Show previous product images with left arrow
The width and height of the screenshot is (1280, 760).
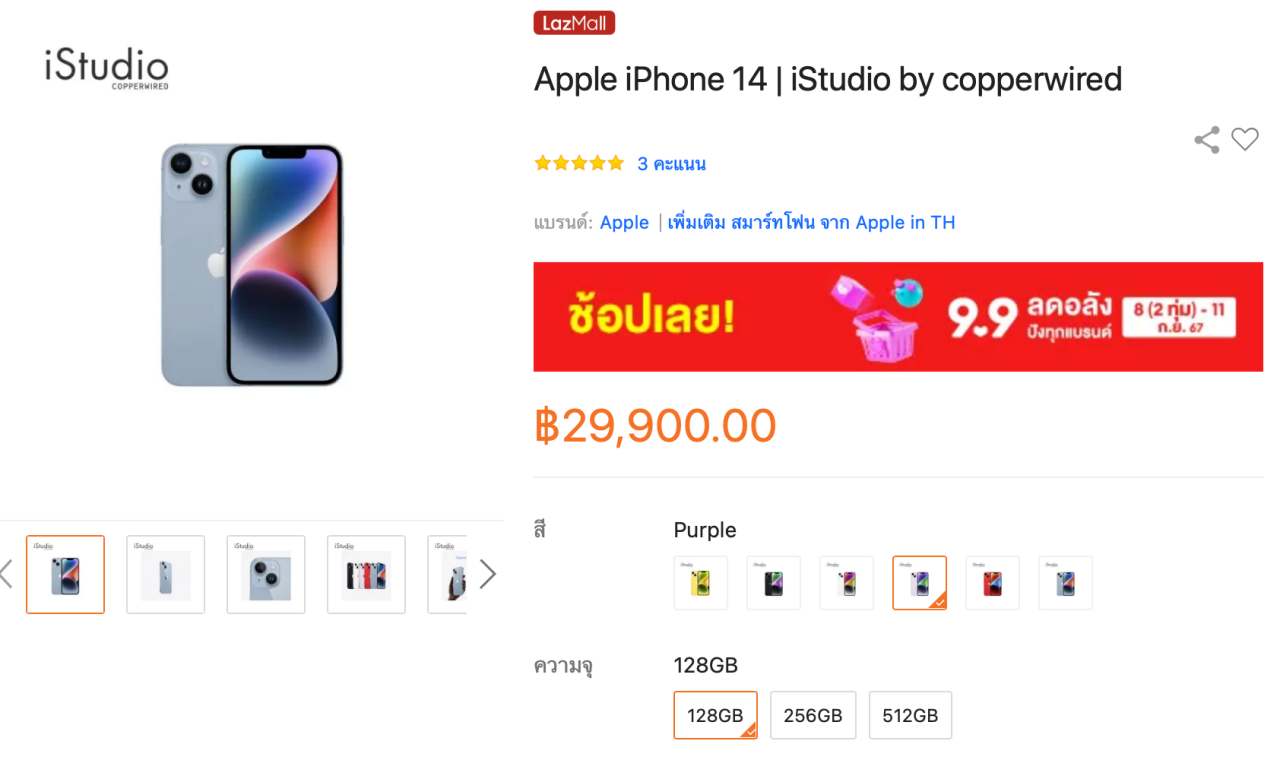[x=6, y=574]
